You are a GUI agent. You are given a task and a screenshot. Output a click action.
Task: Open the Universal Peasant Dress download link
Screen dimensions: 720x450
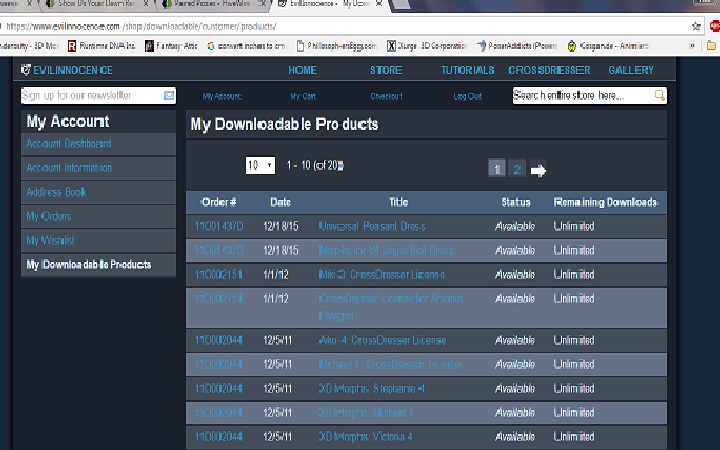pos(371,226)
